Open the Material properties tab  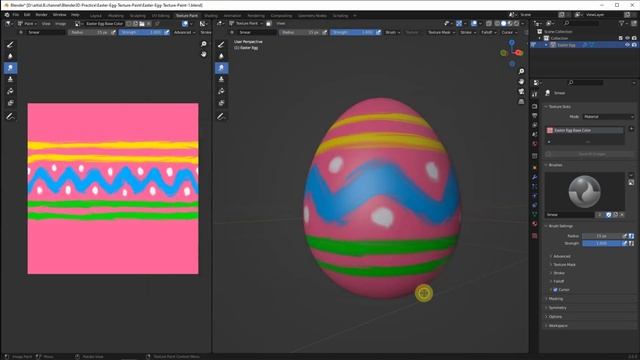535,224
